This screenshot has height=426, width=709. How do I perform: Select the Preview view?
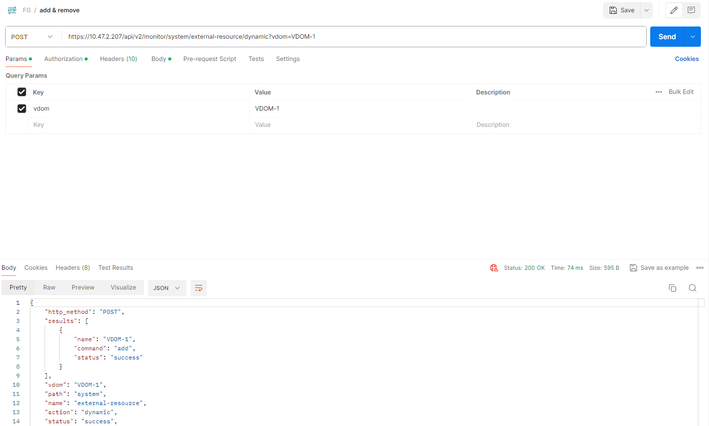coord(83,288)
